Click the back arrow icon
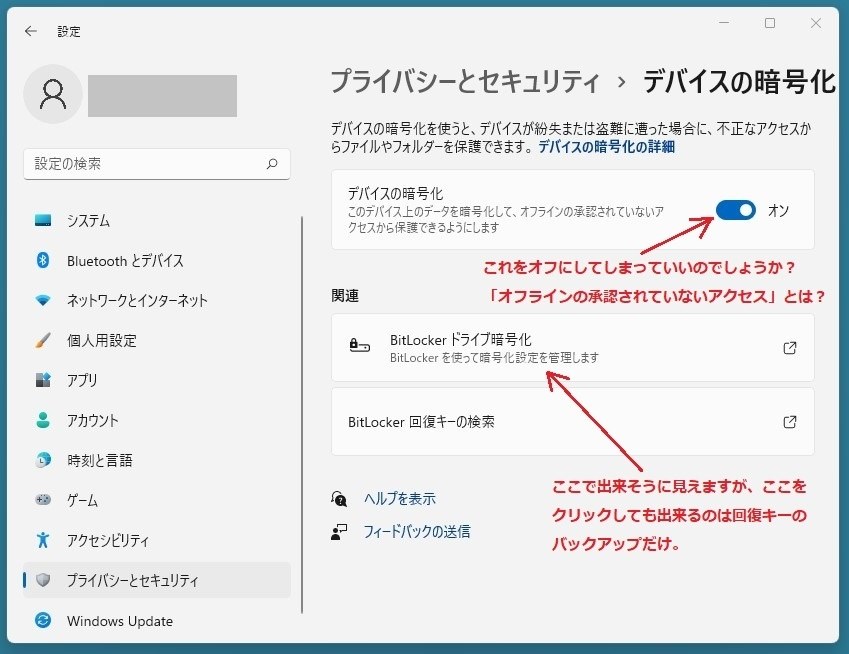The height and width of the screenshot is (654, 849). point(31,31)
